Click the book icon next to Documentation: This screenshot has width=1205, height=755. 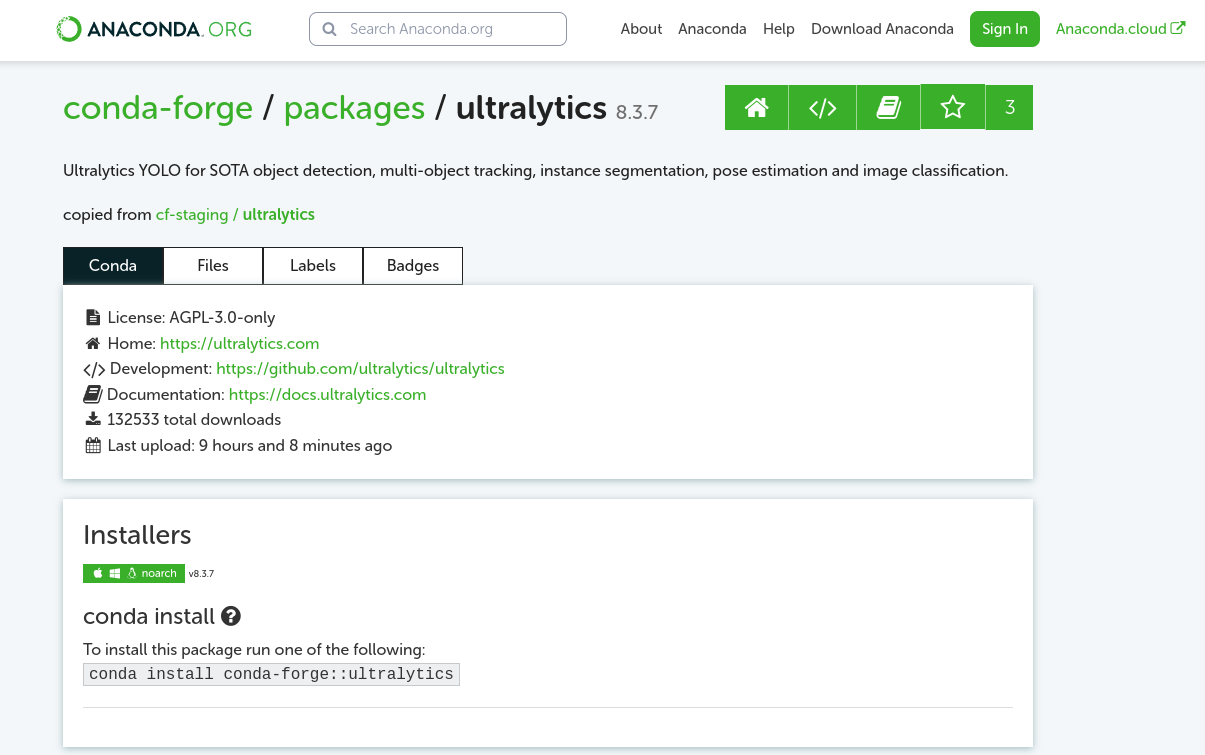[x=93, y=394]
